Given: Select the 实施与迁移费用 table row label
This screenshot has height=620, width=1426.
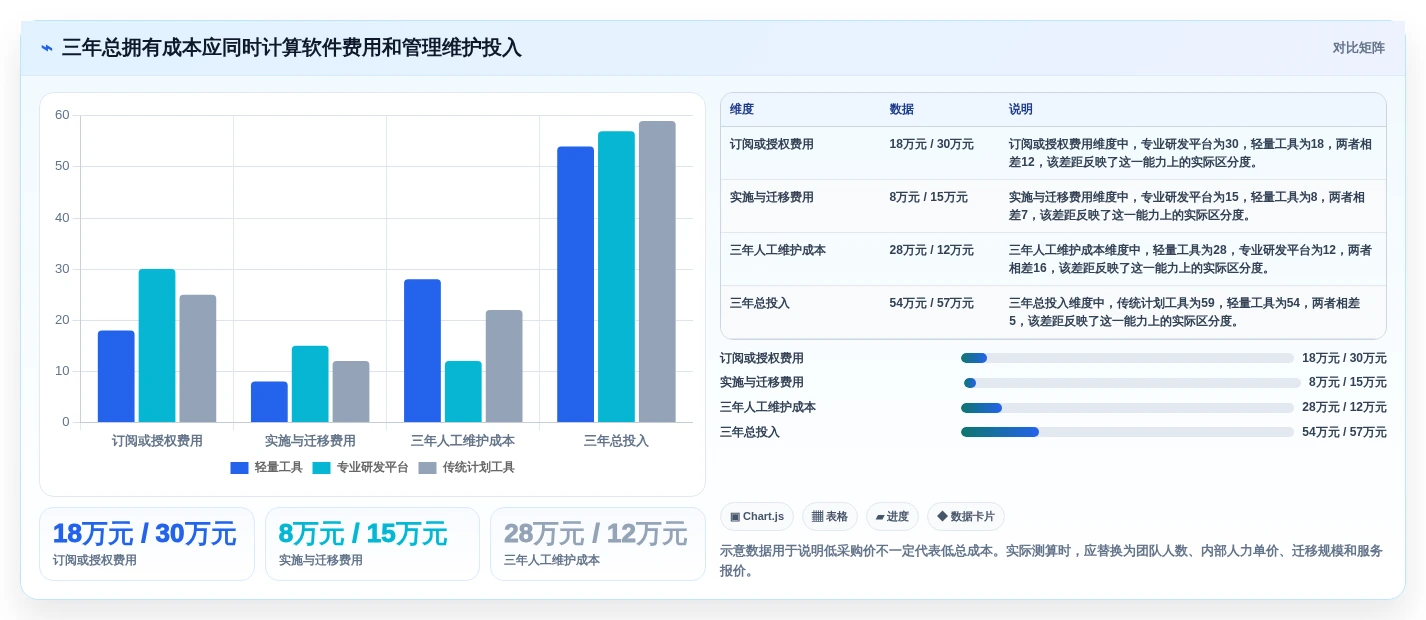Looking at the screenshot, I should pos(771,197).
